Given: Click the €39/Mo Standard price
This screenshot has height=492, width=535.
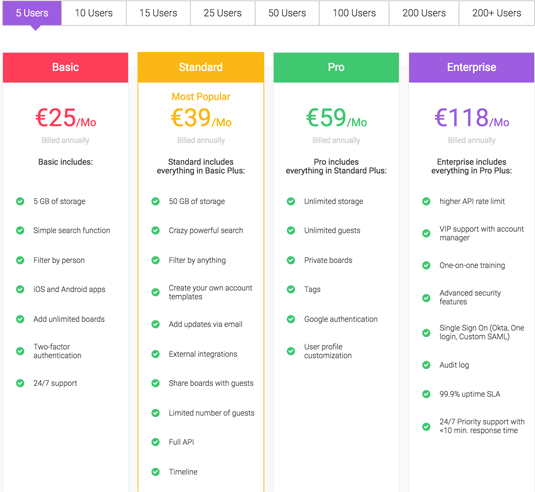Looking at the screenshot, I should 201,118.
